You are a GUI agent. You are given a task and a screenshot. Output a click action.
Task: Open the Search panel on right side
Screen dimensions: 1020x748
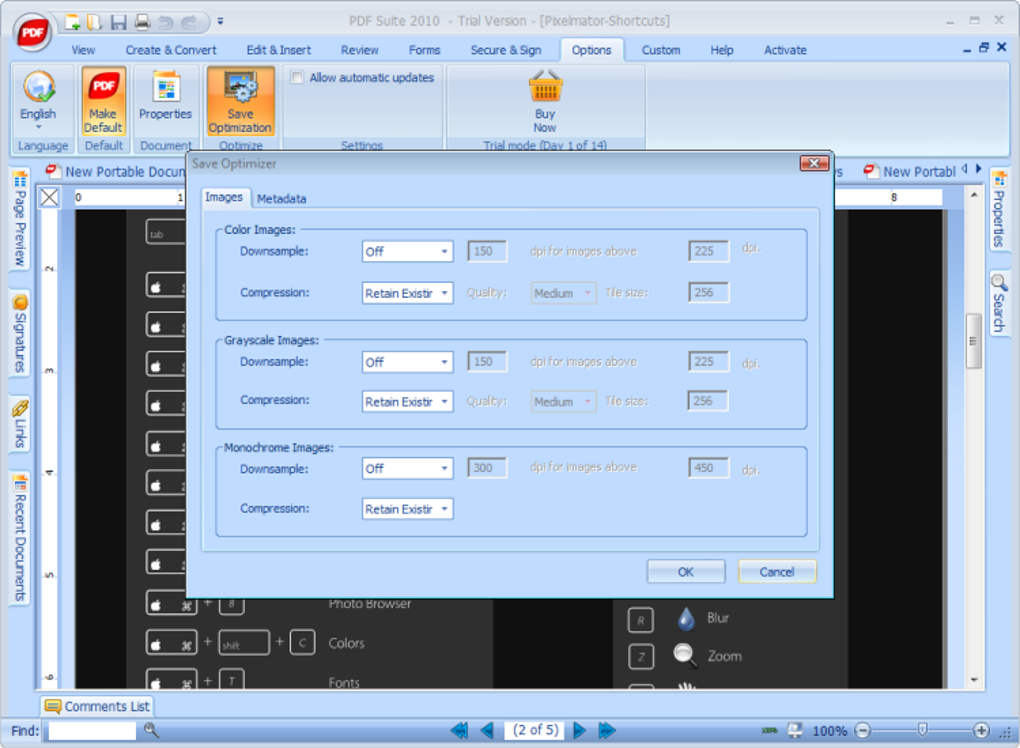coord(999,304)
